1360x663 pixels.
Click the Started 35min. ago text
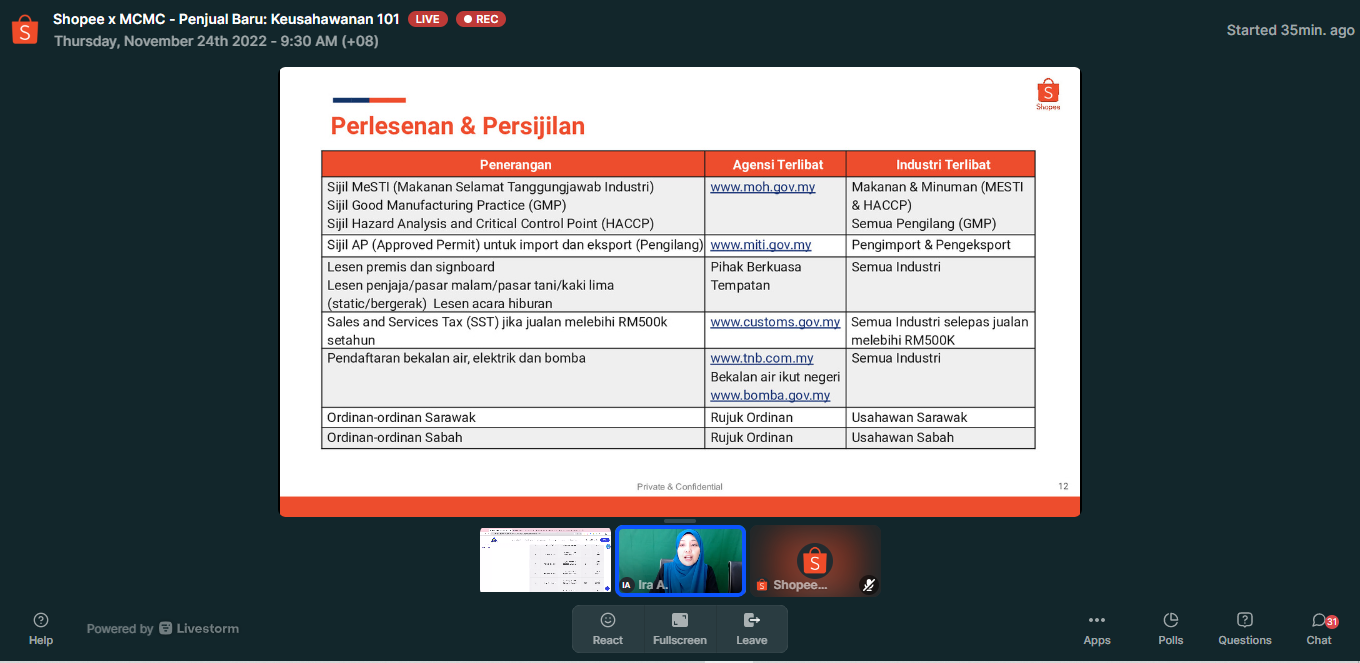1291,30
